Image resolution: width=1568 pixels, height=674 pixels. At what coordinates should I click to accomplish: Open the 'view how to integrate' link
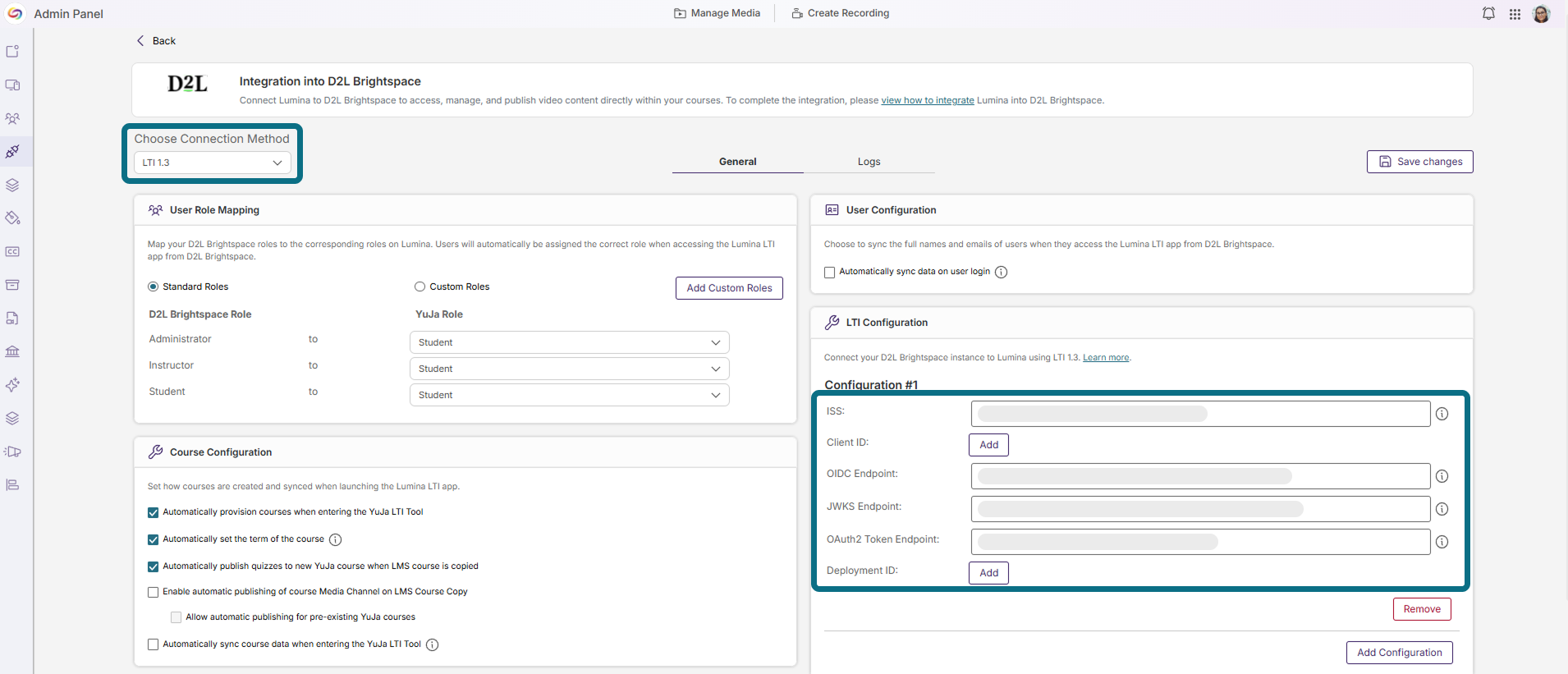point(928,101)
